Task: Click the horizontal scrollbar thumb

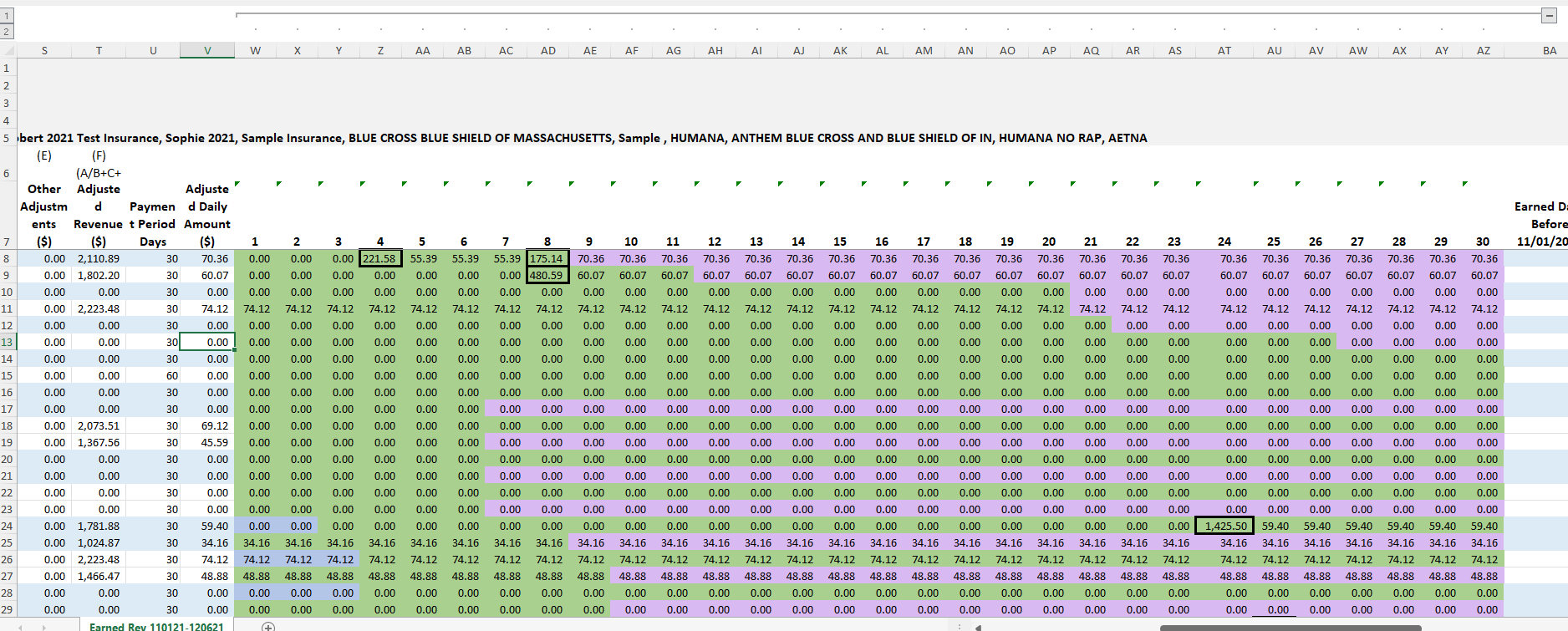Action: tap(1291, 627)
